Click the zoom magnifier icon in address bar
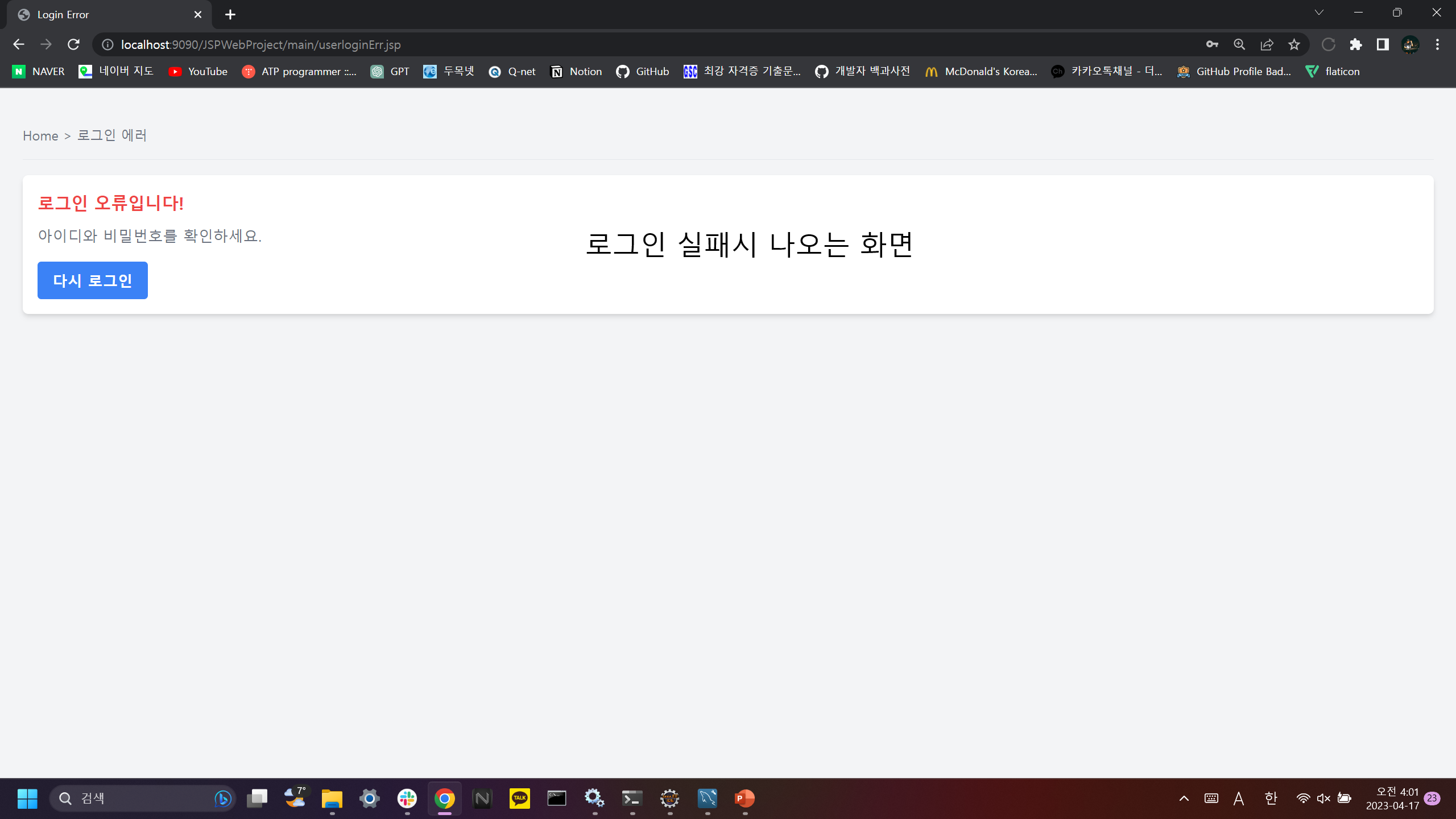Viewport: 1456px width, 819px height. [x=1239, y=44]
